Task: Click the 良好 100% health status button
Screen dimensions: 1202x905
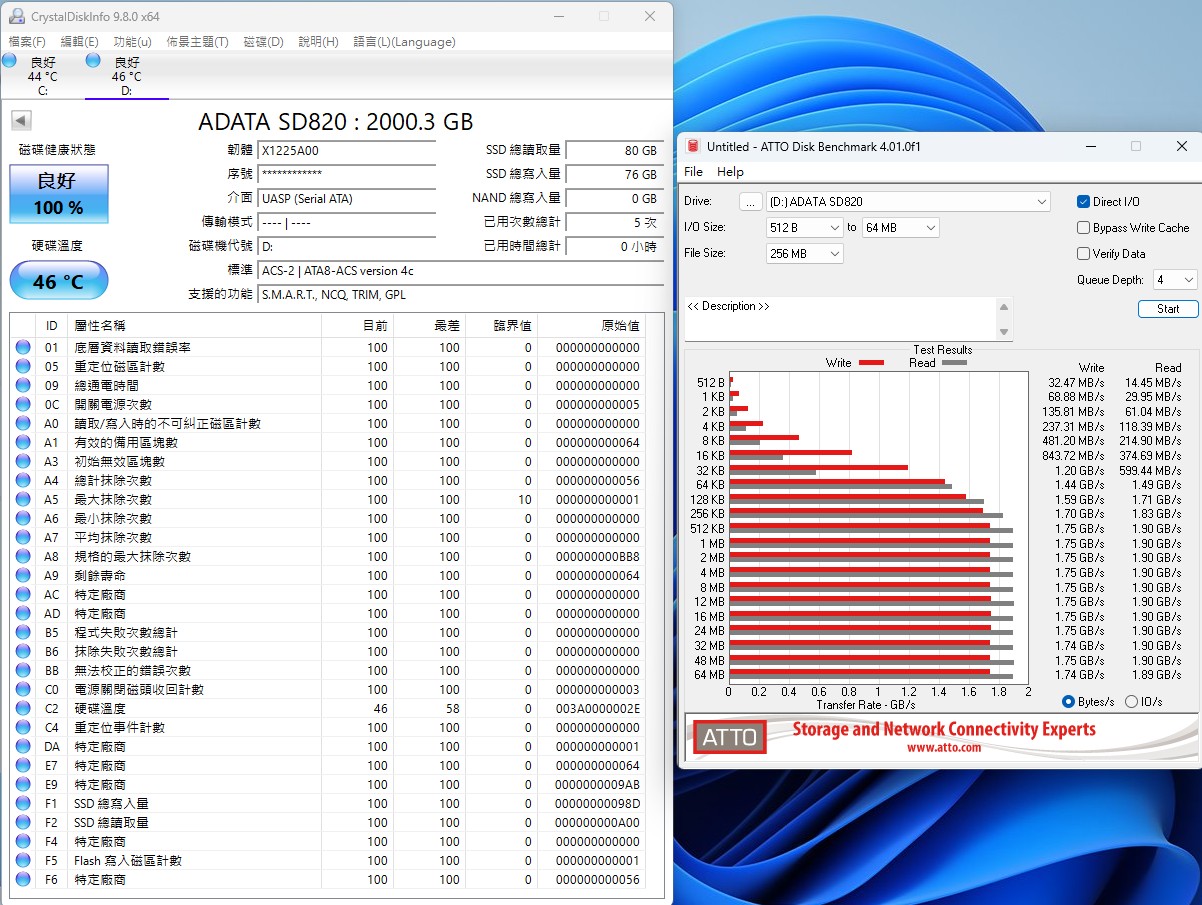Action: point(59,194)
